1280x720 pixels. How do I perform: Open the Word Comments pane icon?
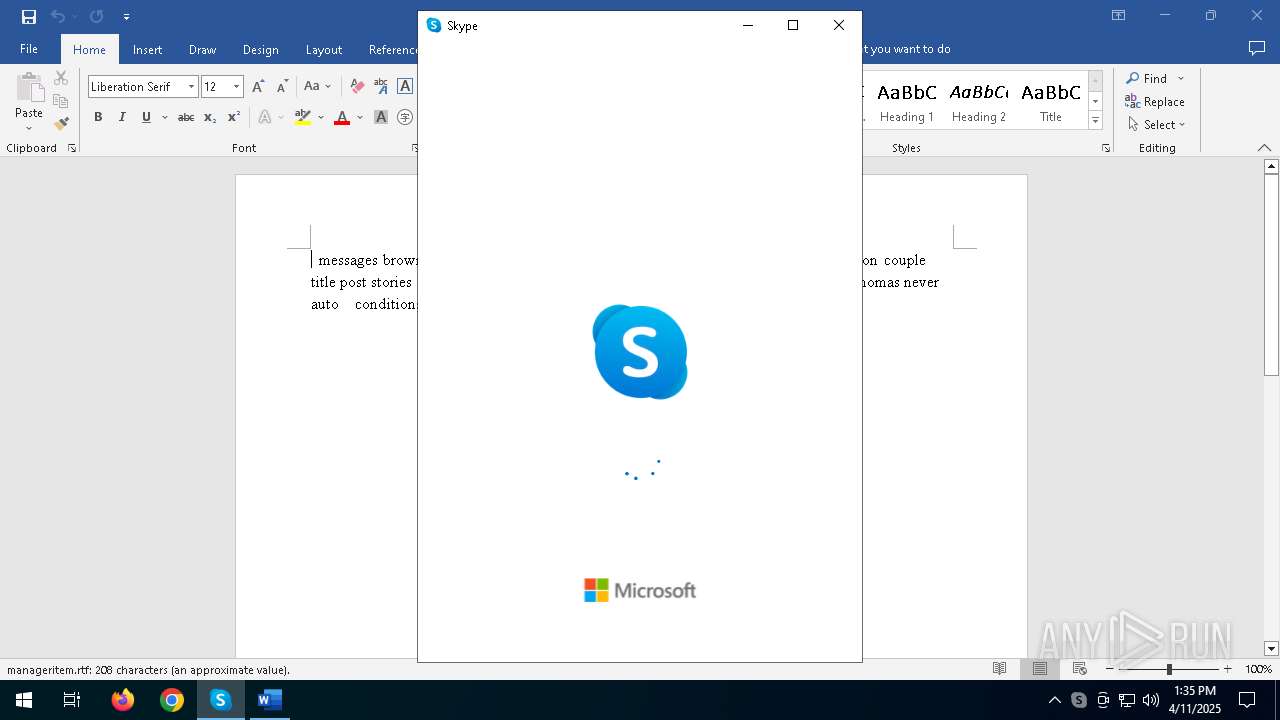tap(1257, 48)
